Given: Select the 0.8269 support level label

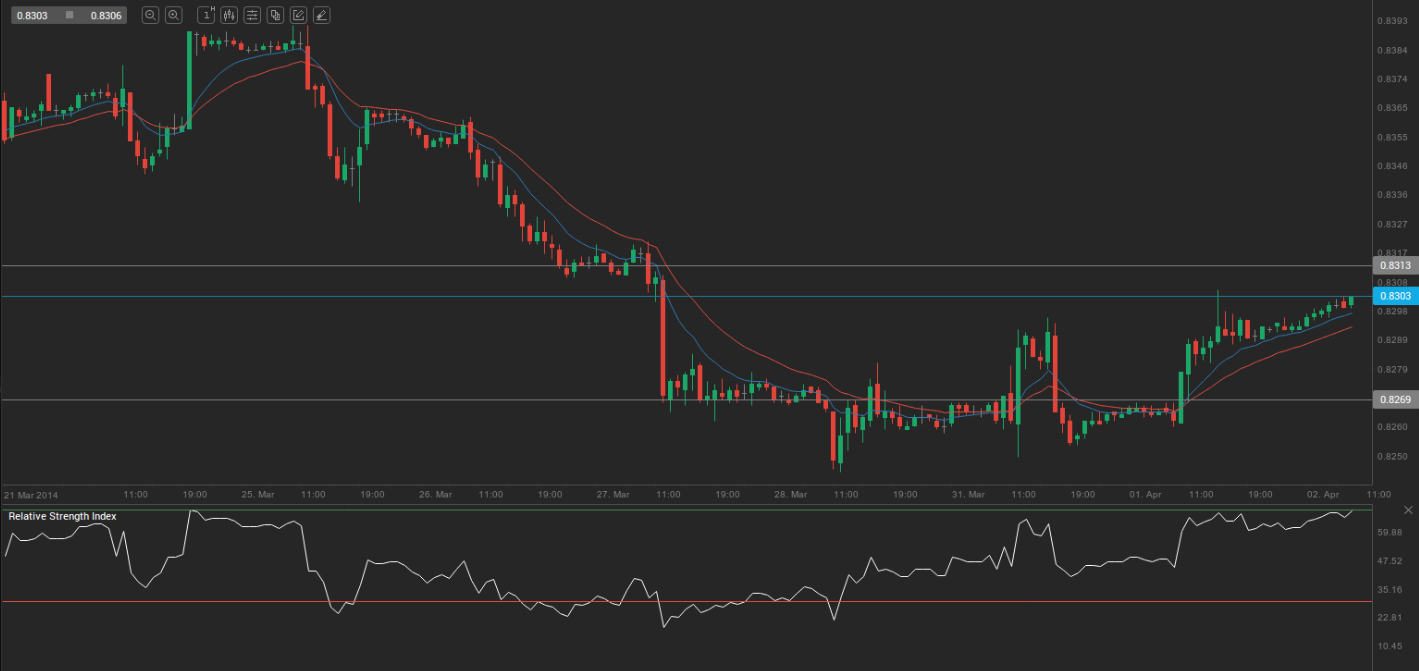Looking at the screenshot, I should pyautogui.click(x=1395, y=400).
